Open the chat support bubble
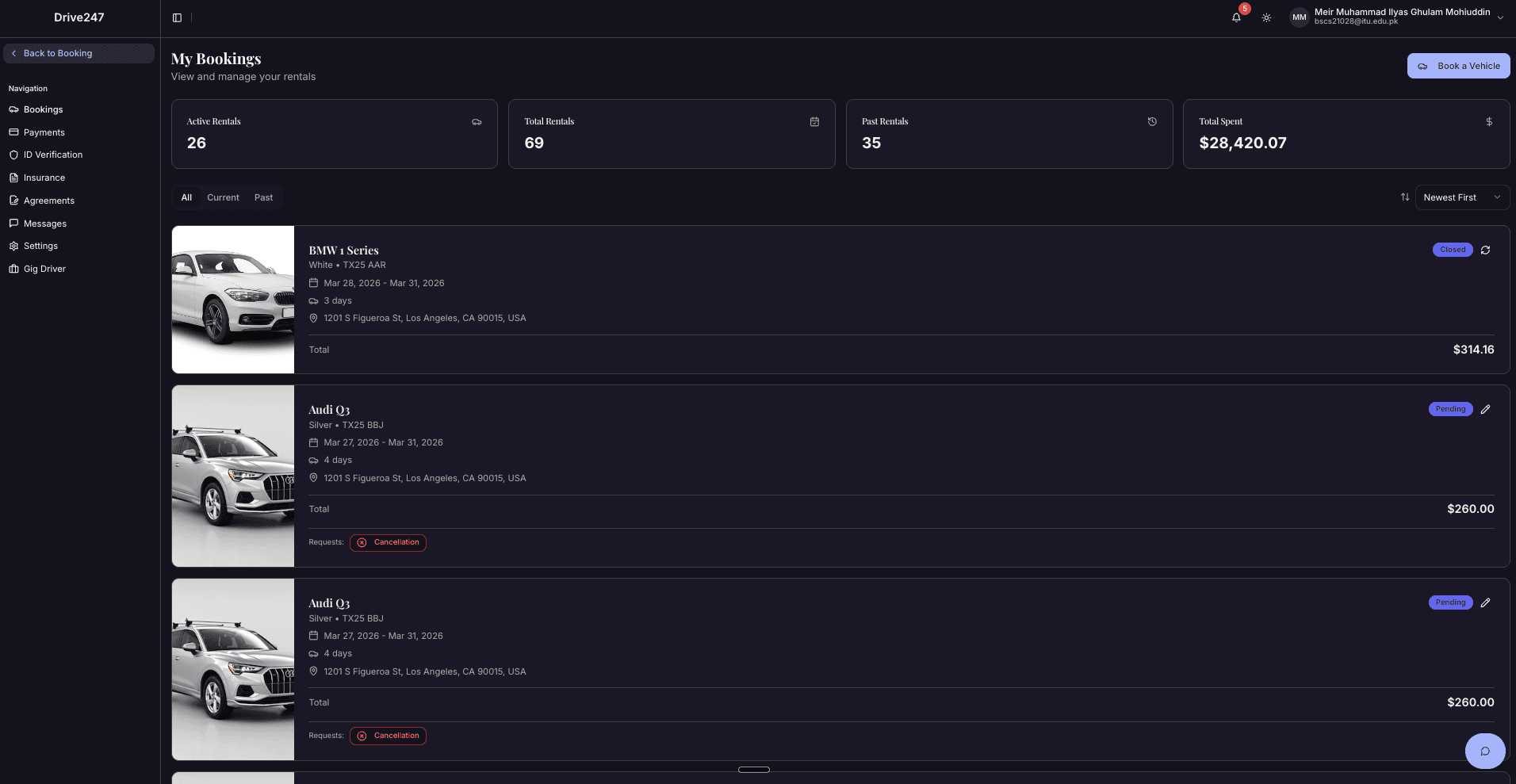The image size is (1516, 784). coord(1484,751)
